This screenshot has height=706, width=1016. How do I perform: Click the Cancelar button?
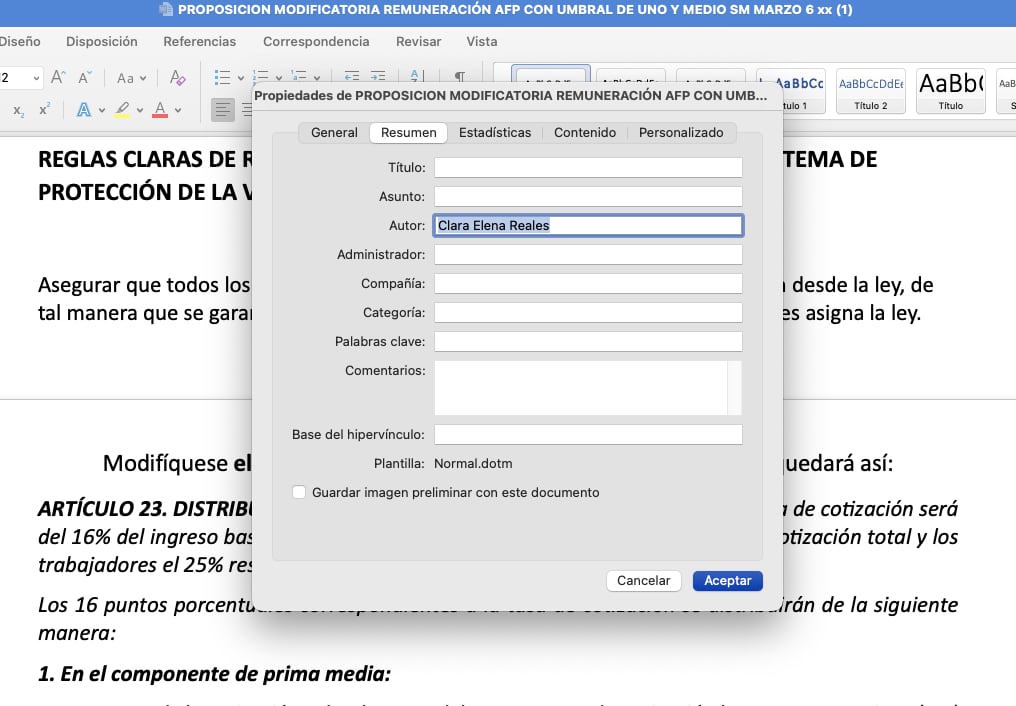[x=643, y=580]
